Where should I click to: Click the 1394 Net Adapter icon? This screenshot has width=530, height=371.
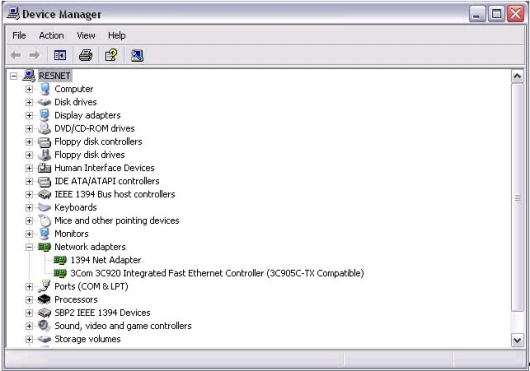pyautogui.click(x=60, y=260)
